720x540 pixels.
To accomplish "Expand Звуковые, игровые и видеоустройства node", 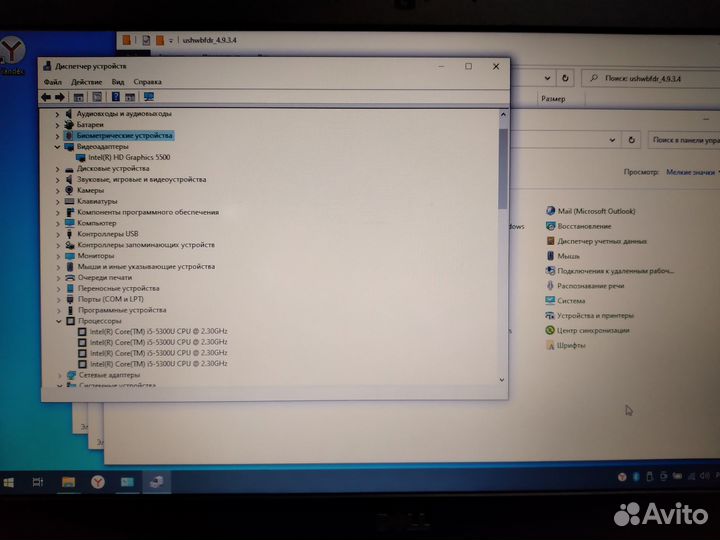I will click(57, 180).
